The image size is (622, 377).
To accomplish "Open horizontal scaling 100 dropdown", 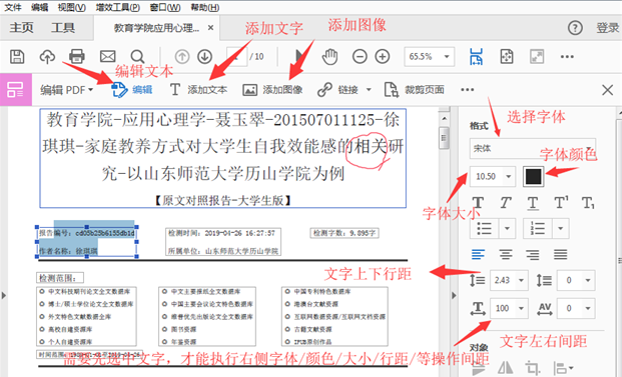I will point(521,308).
